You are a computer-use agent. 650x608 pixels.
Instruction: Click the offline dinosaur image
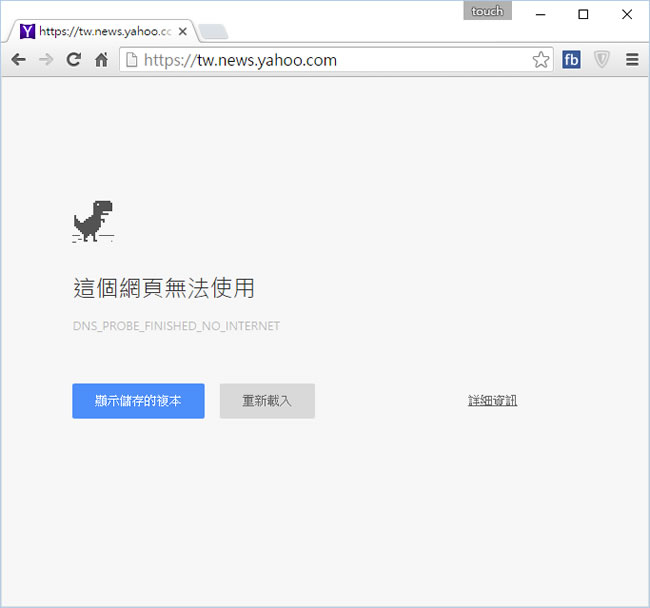tap(93, 221)
